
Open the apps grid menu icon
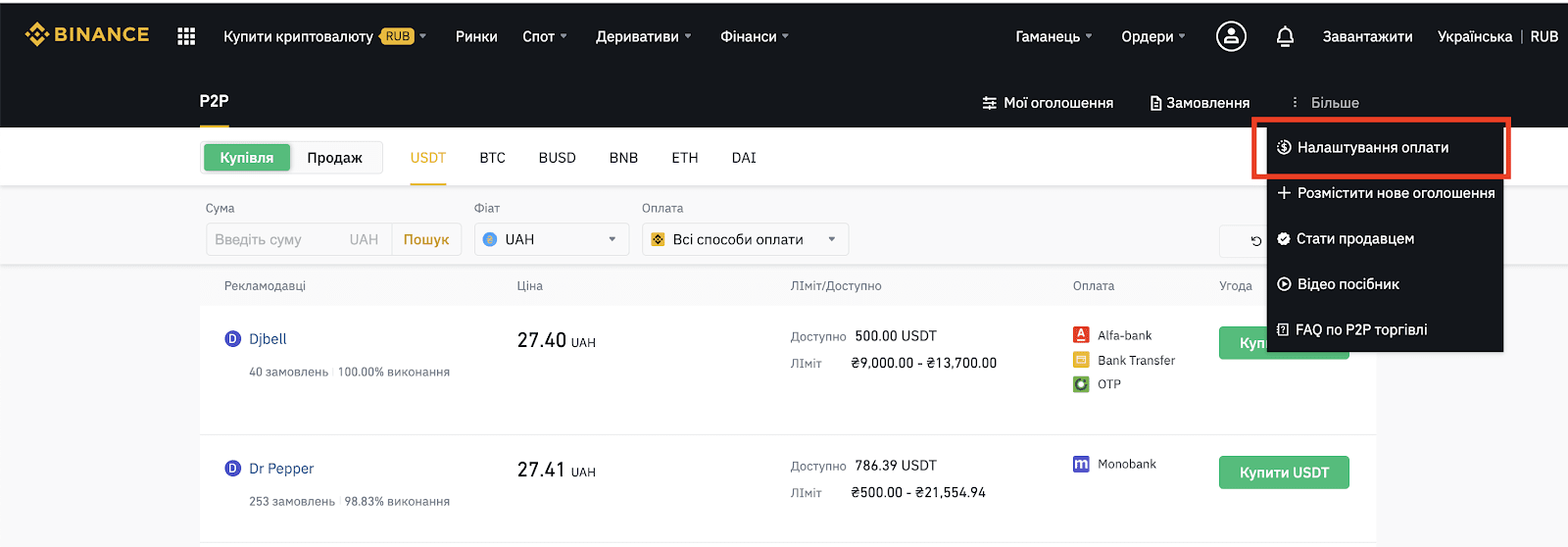tap(186, 36)
